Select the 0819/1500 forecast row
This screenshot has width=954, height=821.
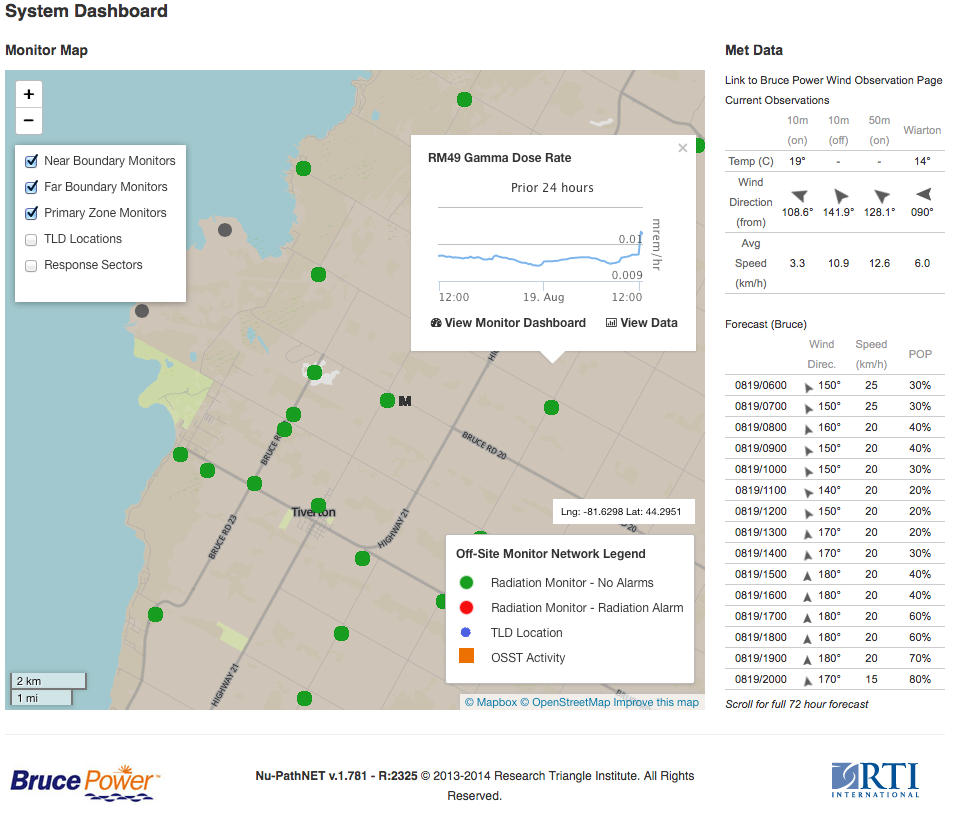click(x=834, y=575)
